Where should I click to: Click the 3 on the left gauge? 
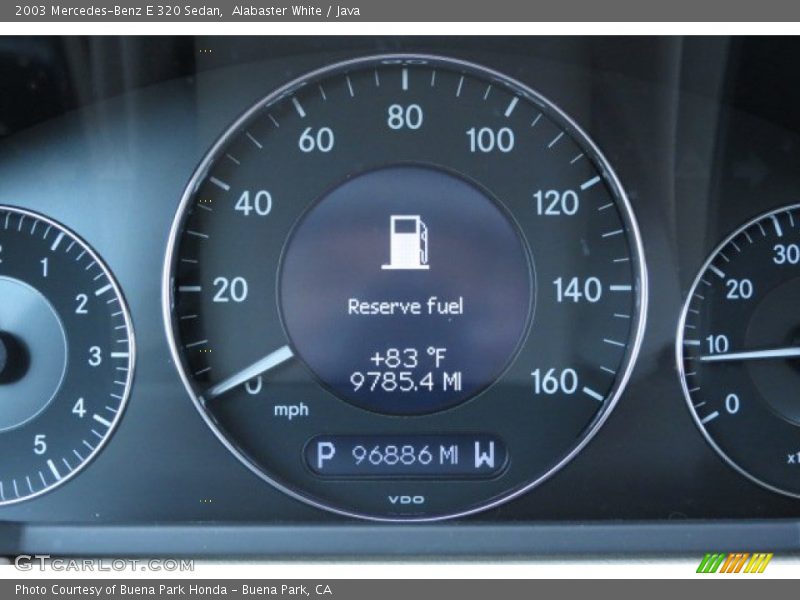tap(95, 356)
